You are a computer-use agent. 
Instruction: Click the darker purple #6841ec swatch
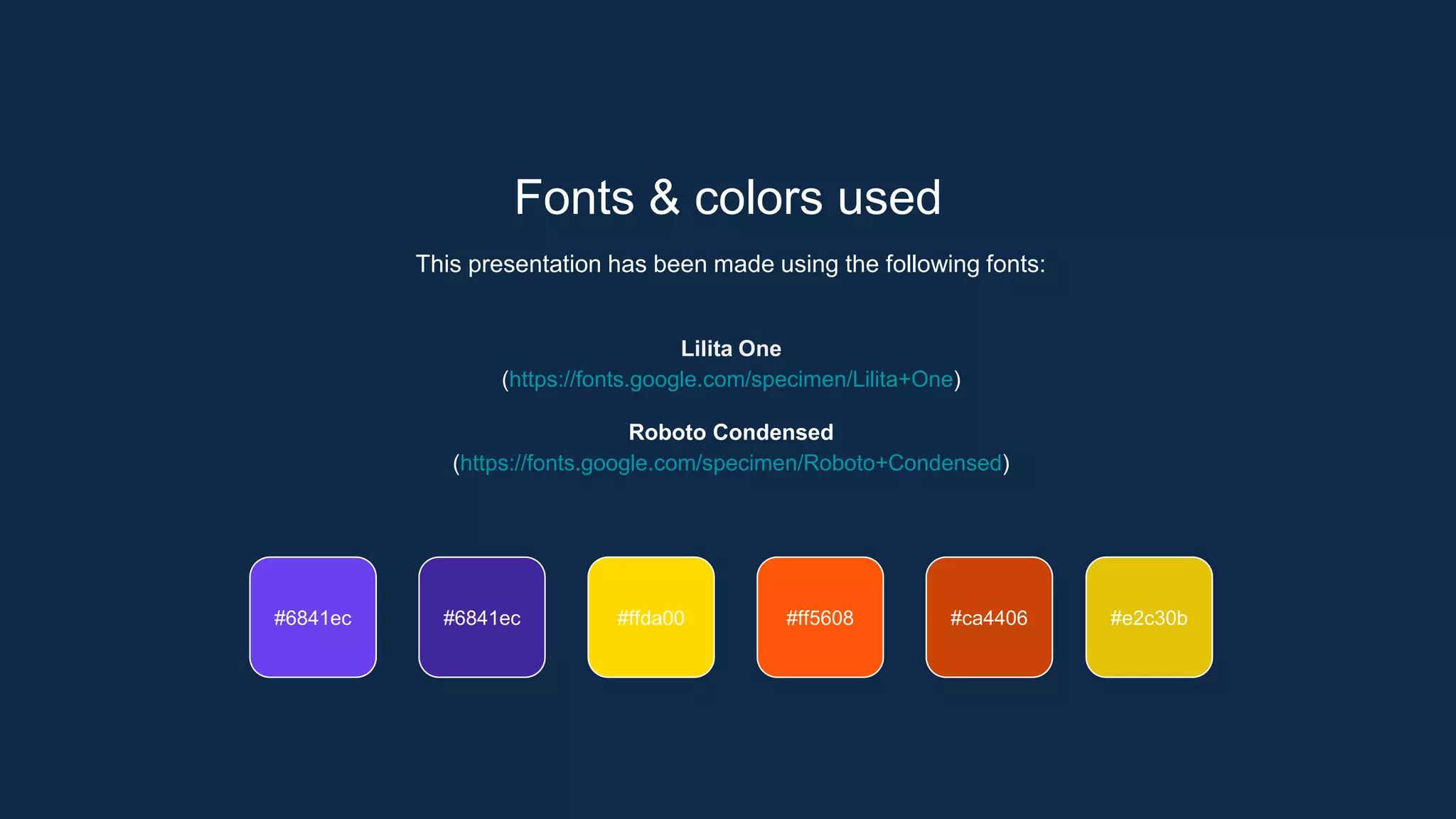coord(482,617)
